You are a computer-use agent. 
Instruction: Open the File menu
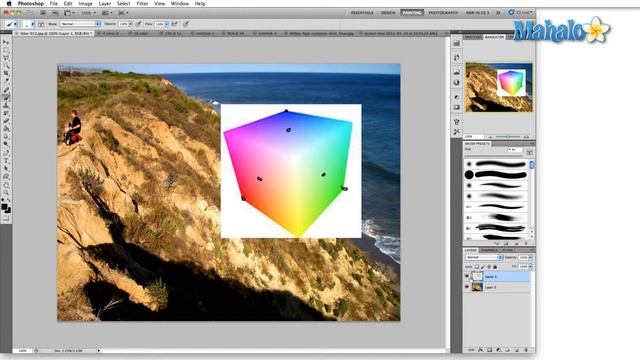point(53,4)
